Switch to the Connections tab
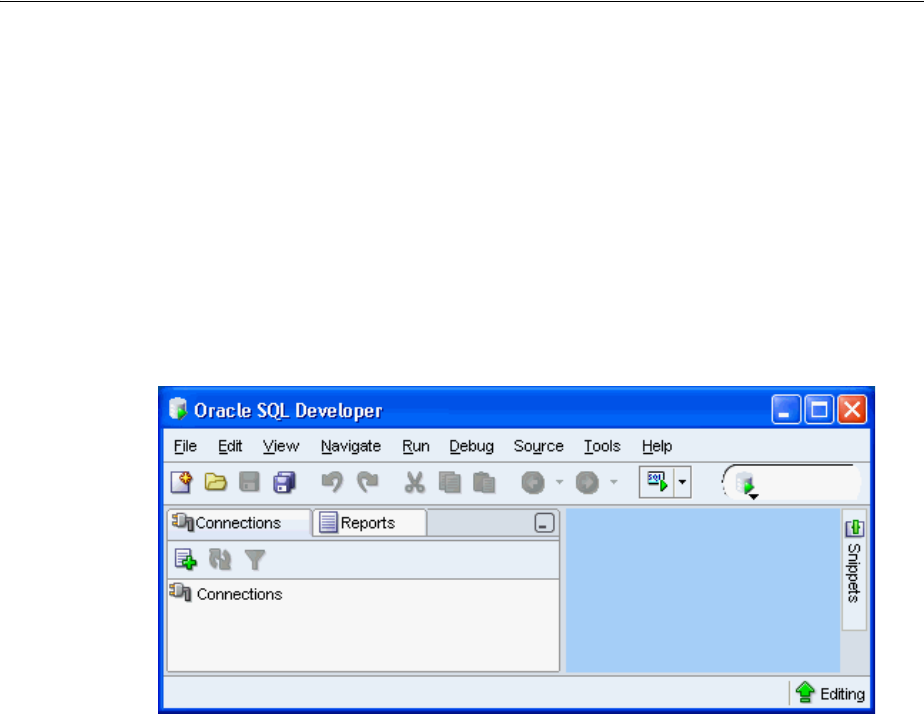This screenshot has height=714, width=924. click(x=239, y=523)
